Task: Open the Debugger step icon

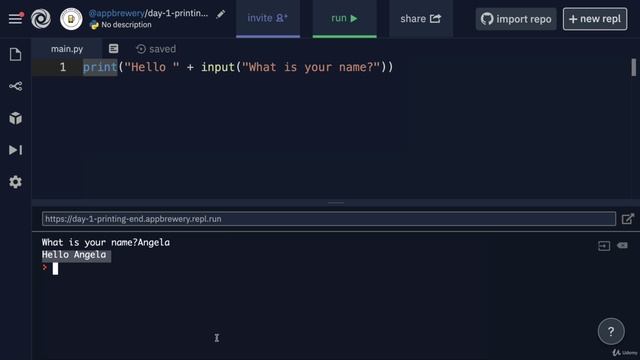Action: pyautogui.click(x=16, y=150)
